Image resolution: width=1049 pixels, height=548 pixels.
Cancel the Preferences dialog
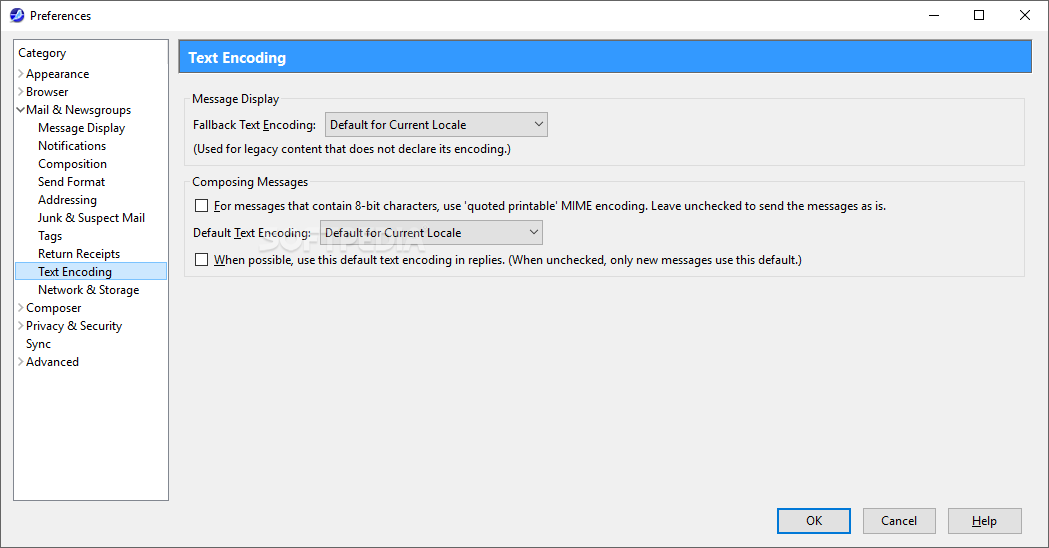click(x=899, y=521)
